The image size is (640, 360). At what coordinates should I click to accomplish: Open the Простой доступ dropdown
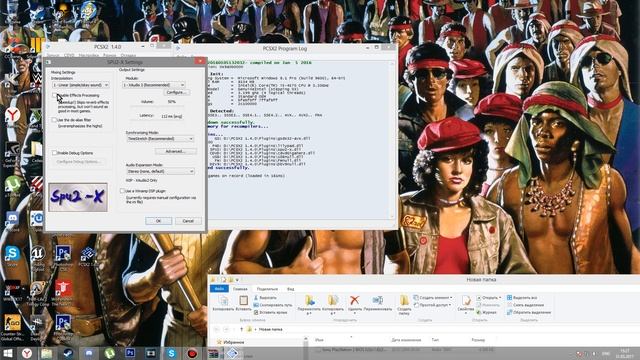click(433, 305)
